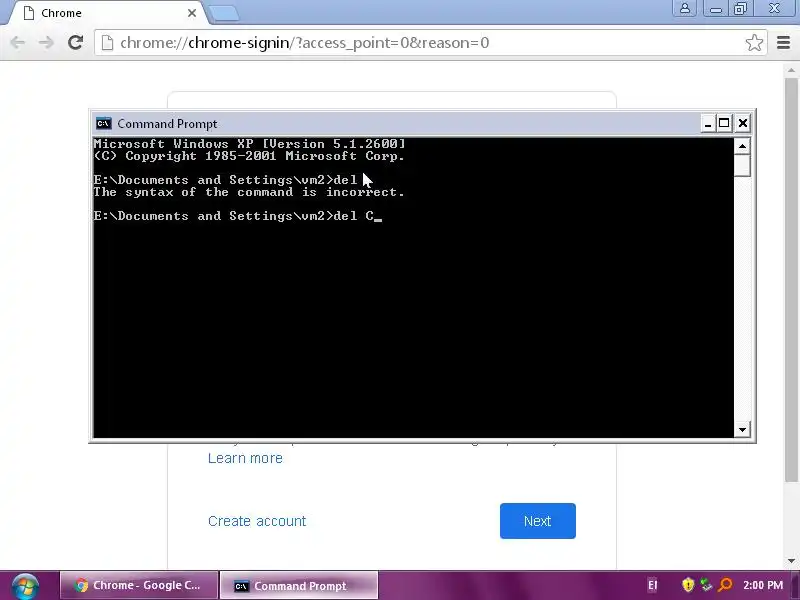Bookmark this page using the star icon
Image resolution: width=800 pixels, height=600 pixels.
tap(754, 43)
